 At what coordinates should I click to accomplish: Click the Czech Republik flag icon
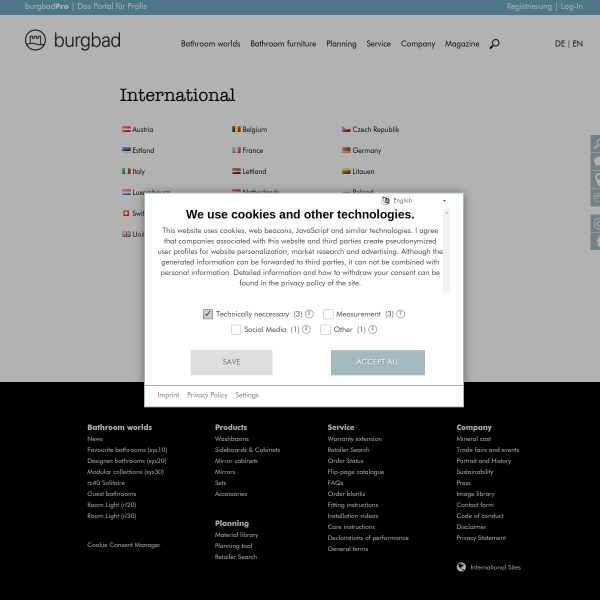click(346, 129)
